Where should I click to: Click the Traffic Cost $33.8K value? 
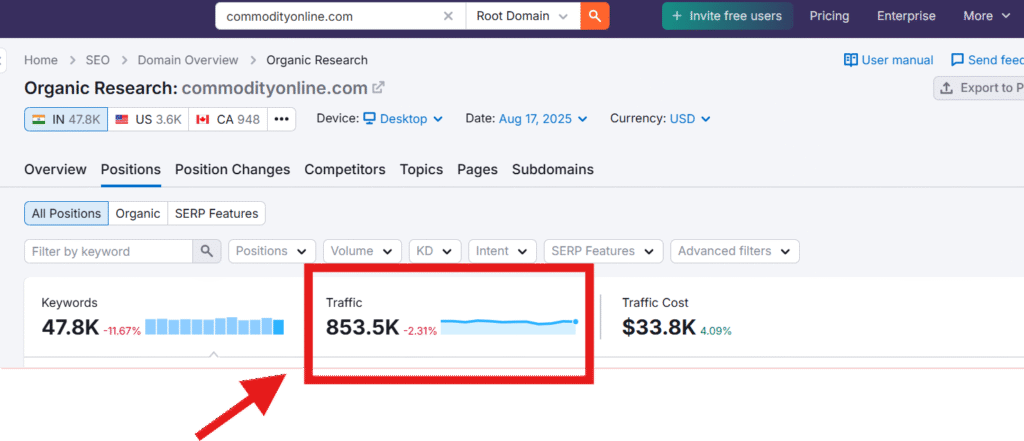click(x=658, y=327)
